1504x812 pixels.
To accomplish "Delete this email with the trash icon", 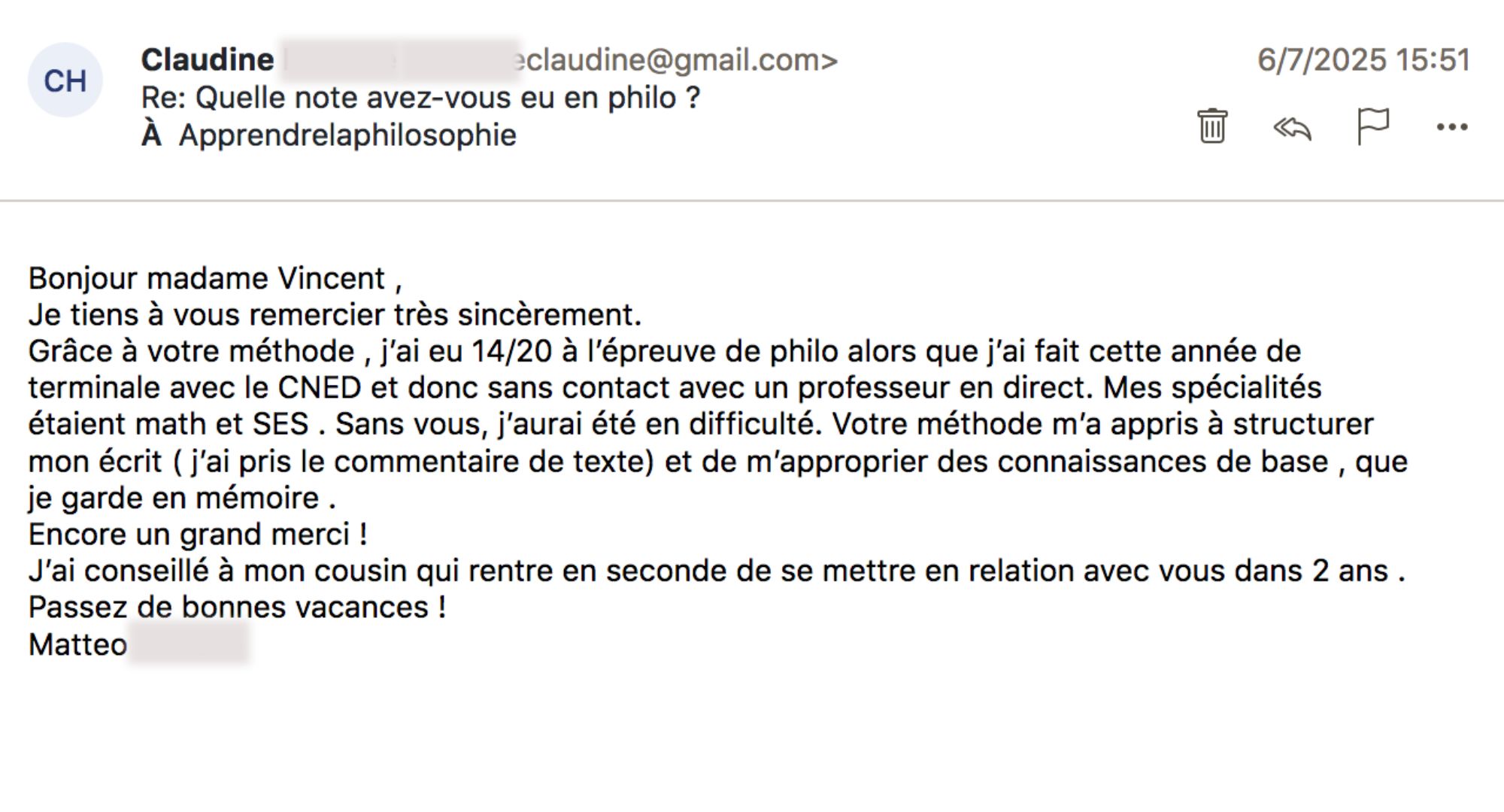I will pyautogui.click(x=1211, y=126).
